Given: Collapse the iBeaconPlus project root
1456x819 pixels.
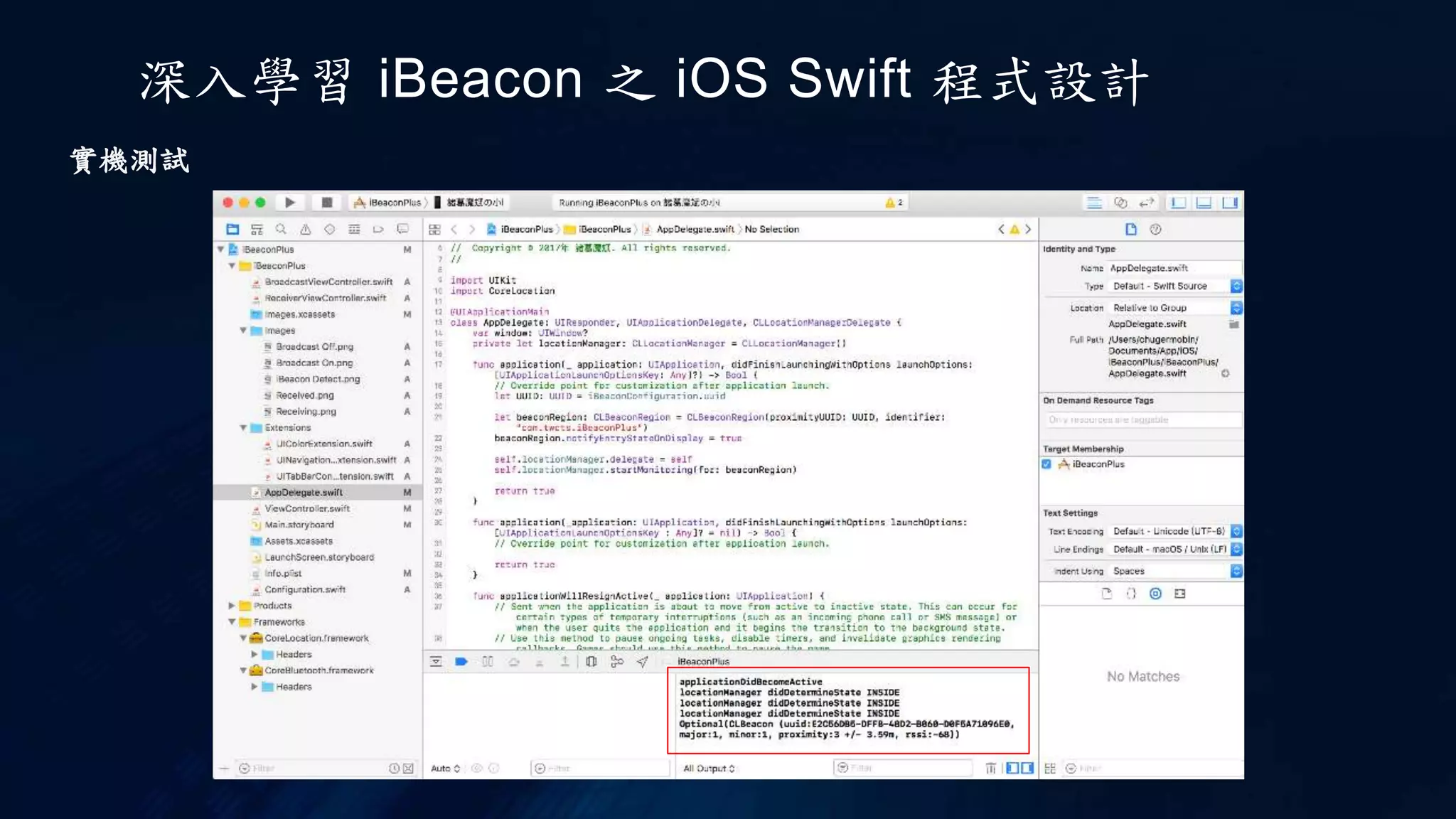Looking at the screenshot, I should (221, 250).
